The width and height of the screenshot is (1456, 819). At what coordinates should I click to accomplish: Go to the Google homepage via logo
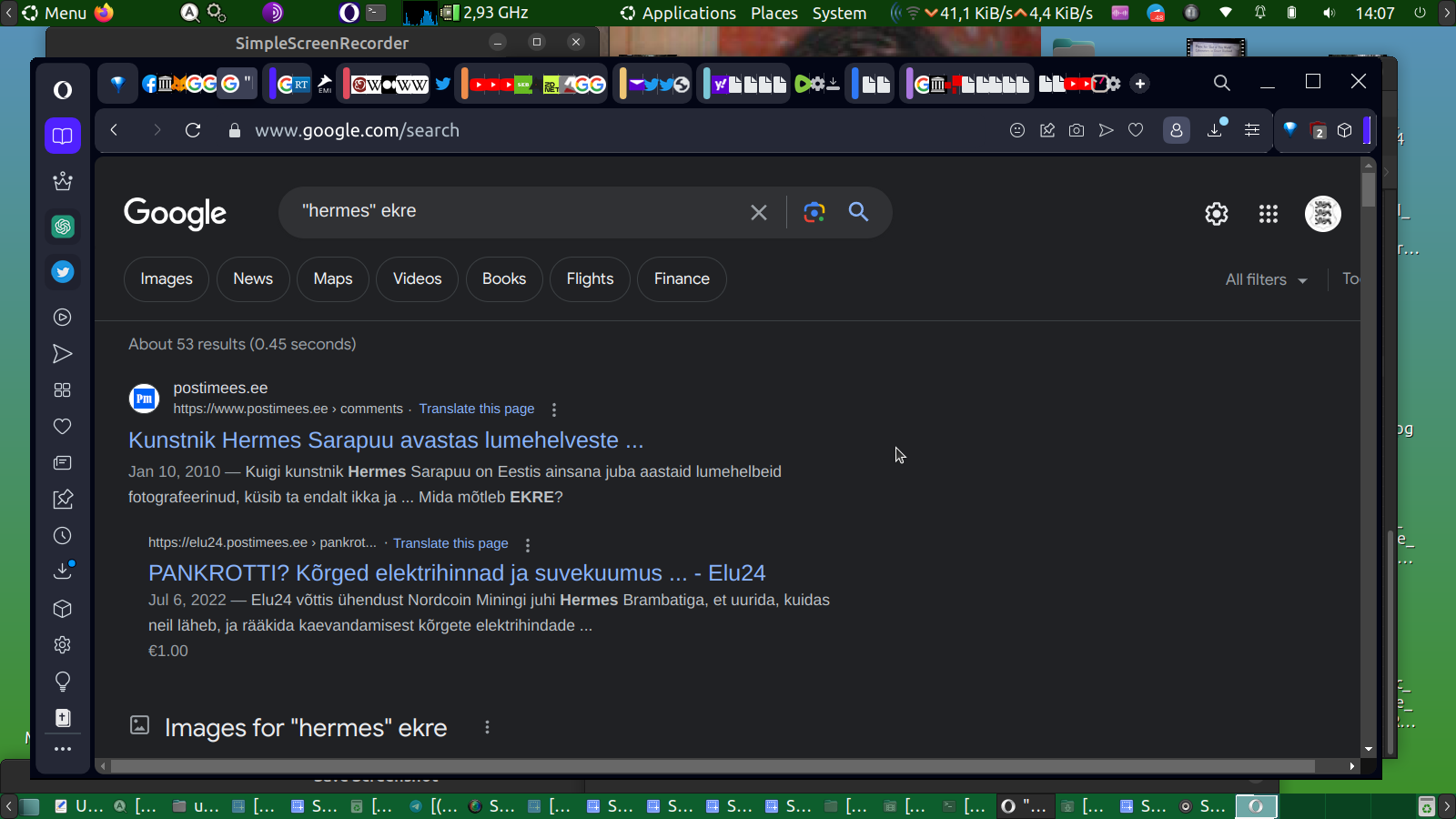[x=176, y=214]
